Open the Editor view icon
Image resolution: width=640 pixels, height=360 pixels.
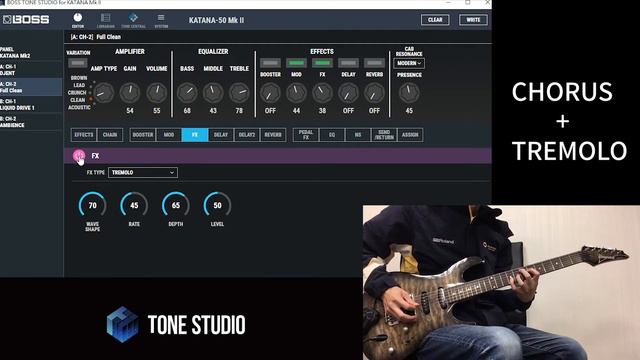coord(78,20)
